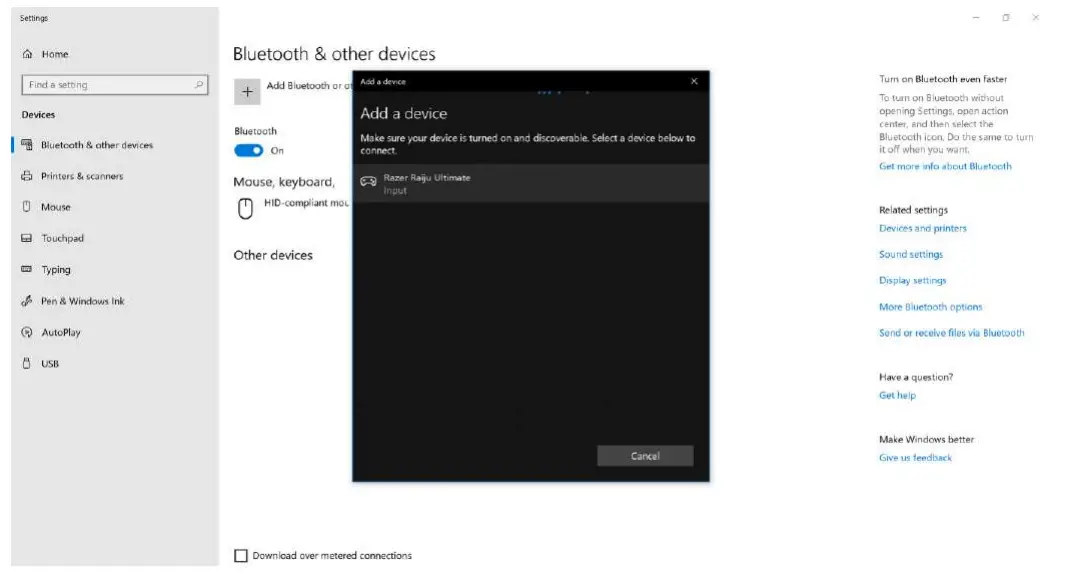Open Devices and printers link

coord(923,229)
